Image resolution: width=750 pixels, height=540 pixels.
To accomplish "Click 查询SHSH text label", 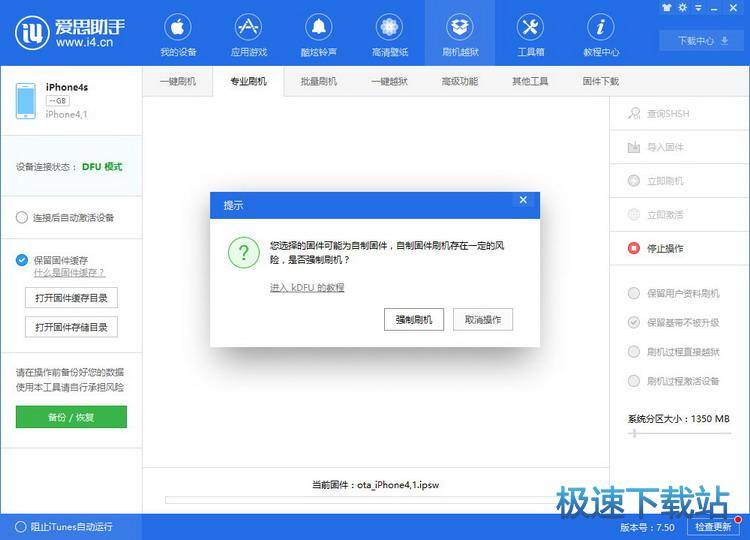I will coord(668,114).
